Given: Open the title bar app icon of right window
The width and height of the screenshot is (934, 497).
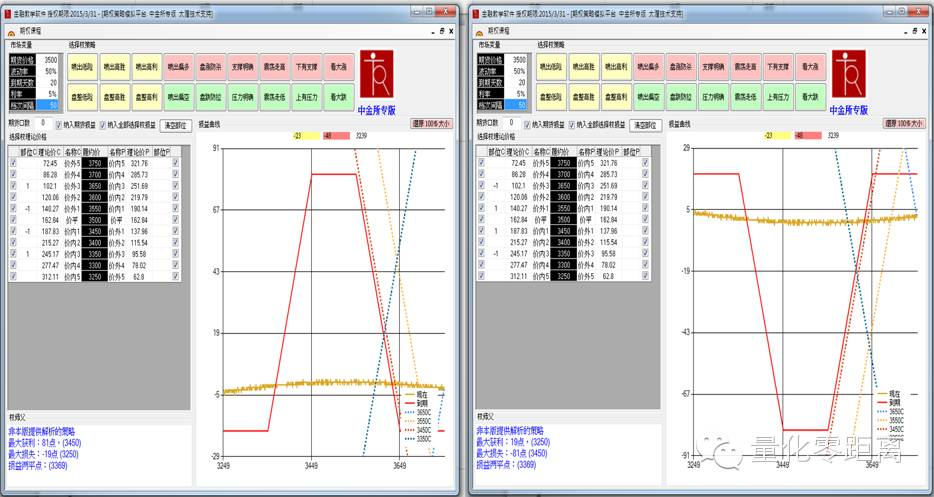Looking at the screenshot, I should pos(475,13).
